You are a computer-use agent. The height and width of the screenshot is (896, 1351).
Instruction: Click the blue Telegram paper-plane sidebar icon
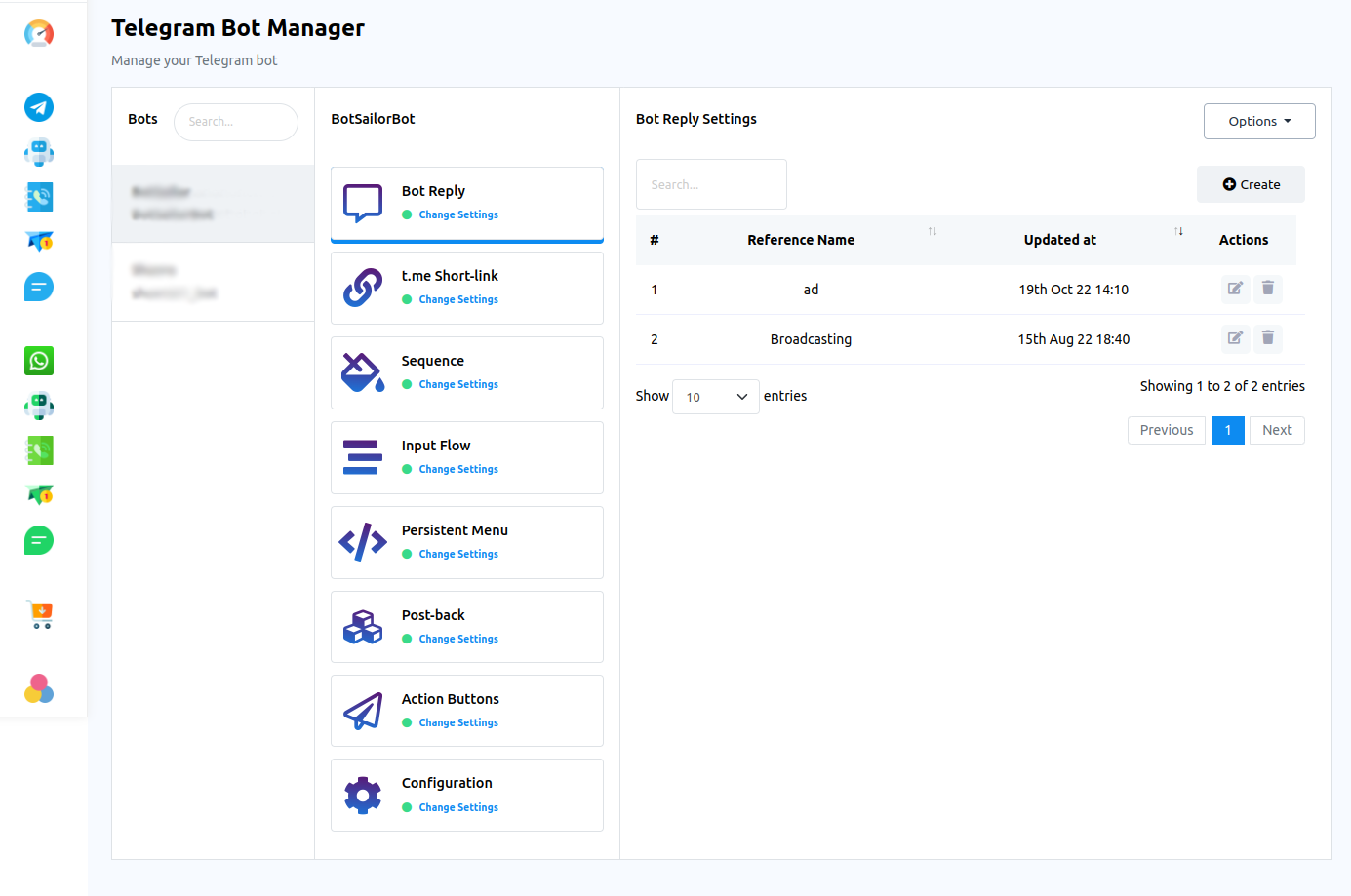(x=39, y=107)
